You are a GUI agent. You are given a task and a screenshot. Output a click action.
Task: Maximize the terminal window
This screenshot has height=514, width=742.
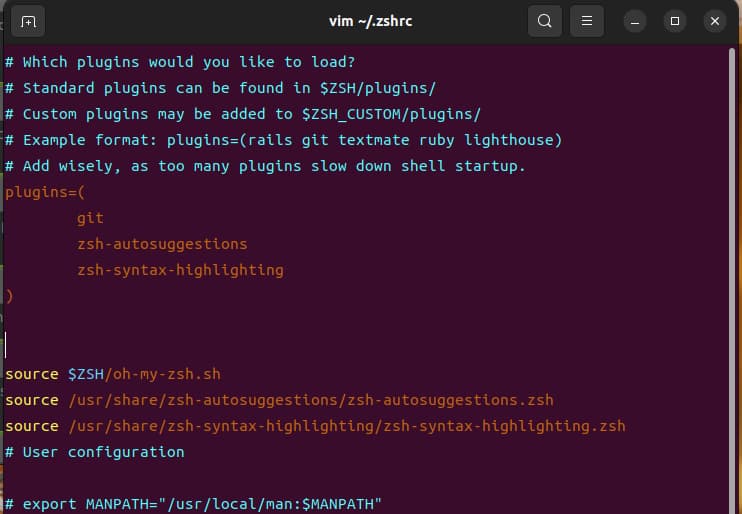pos(675,21)
